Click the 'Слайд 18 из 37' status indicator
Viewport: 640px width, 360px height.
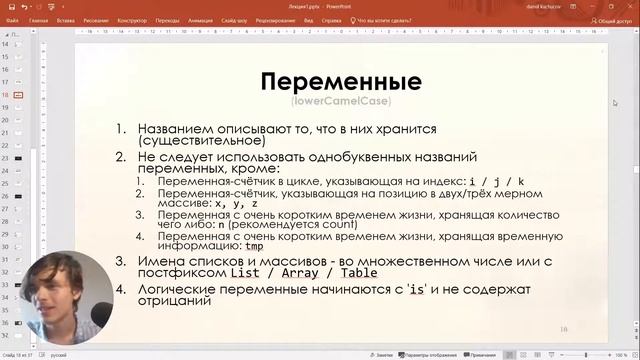point(17,355)
